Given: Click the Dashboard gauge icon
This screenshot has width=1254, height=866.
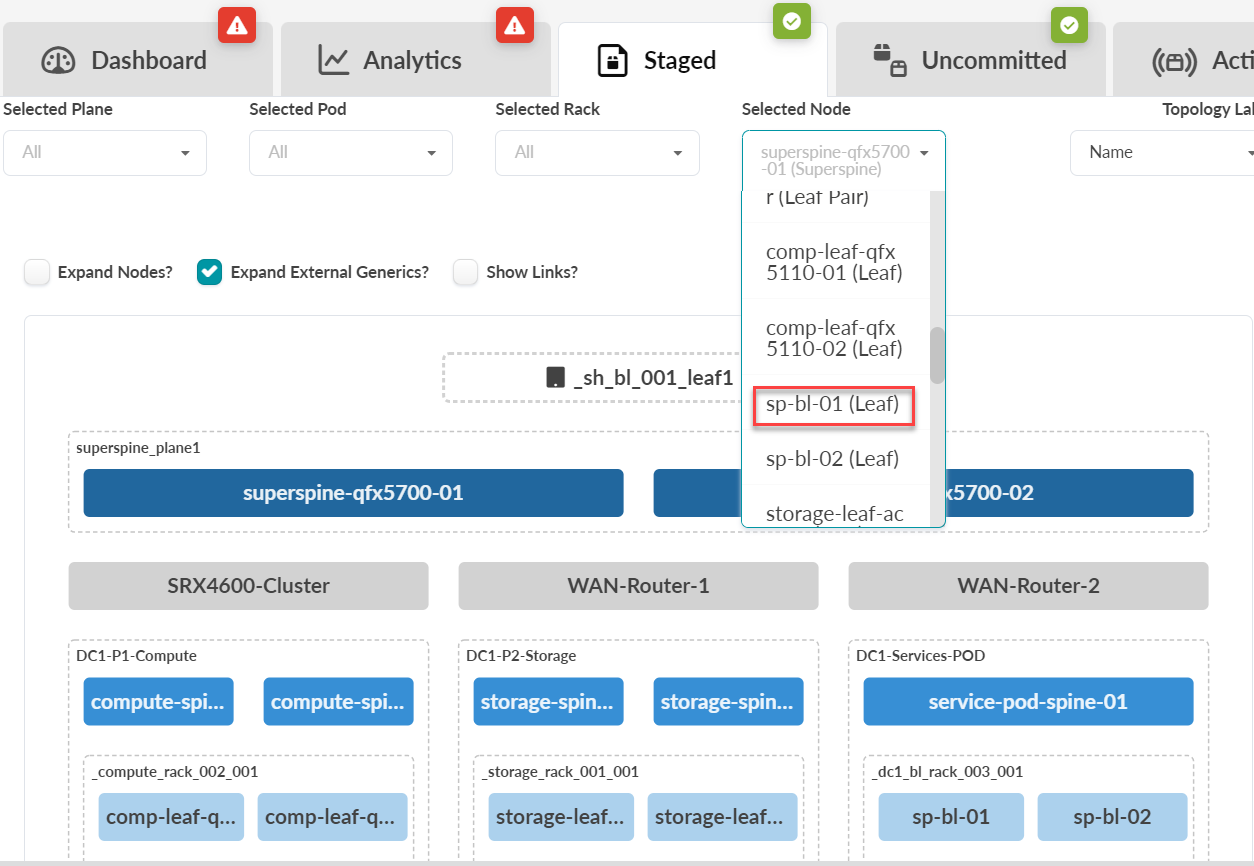Looking at the screenshot, I should pyautogui.click(x=58, y=60).
